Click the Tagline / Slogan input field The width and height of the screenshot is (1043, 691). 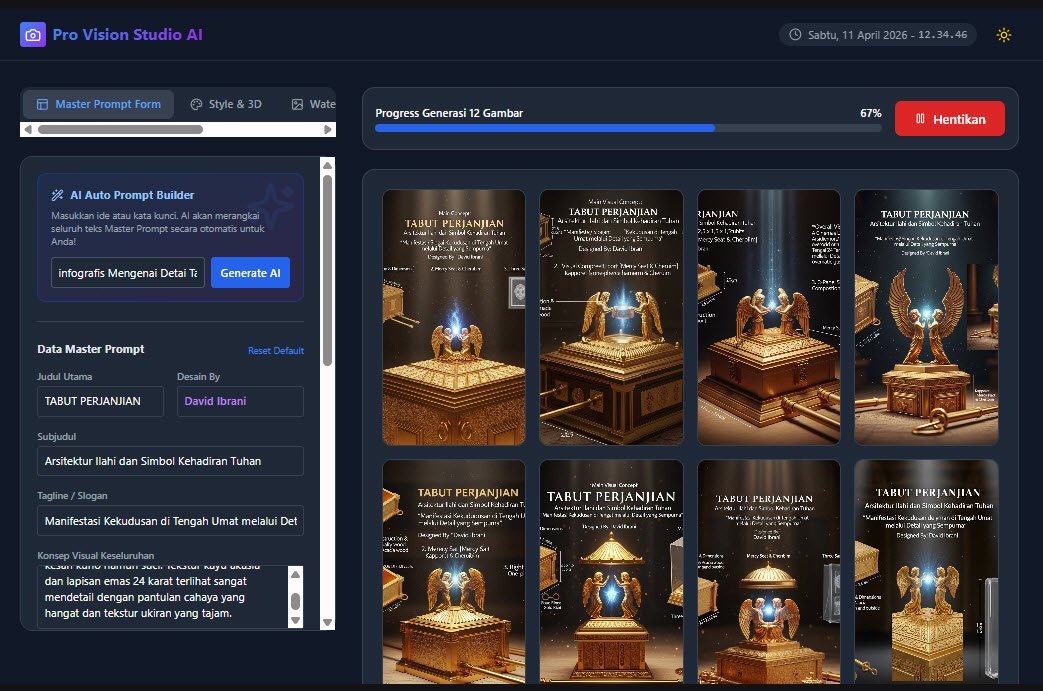click(170, 521)
